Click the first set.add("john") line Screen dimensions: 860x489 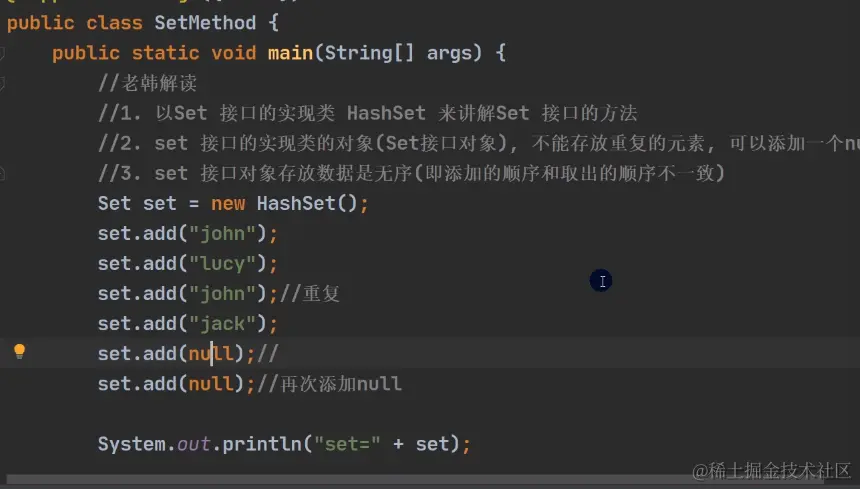click(x=188, y=234)
